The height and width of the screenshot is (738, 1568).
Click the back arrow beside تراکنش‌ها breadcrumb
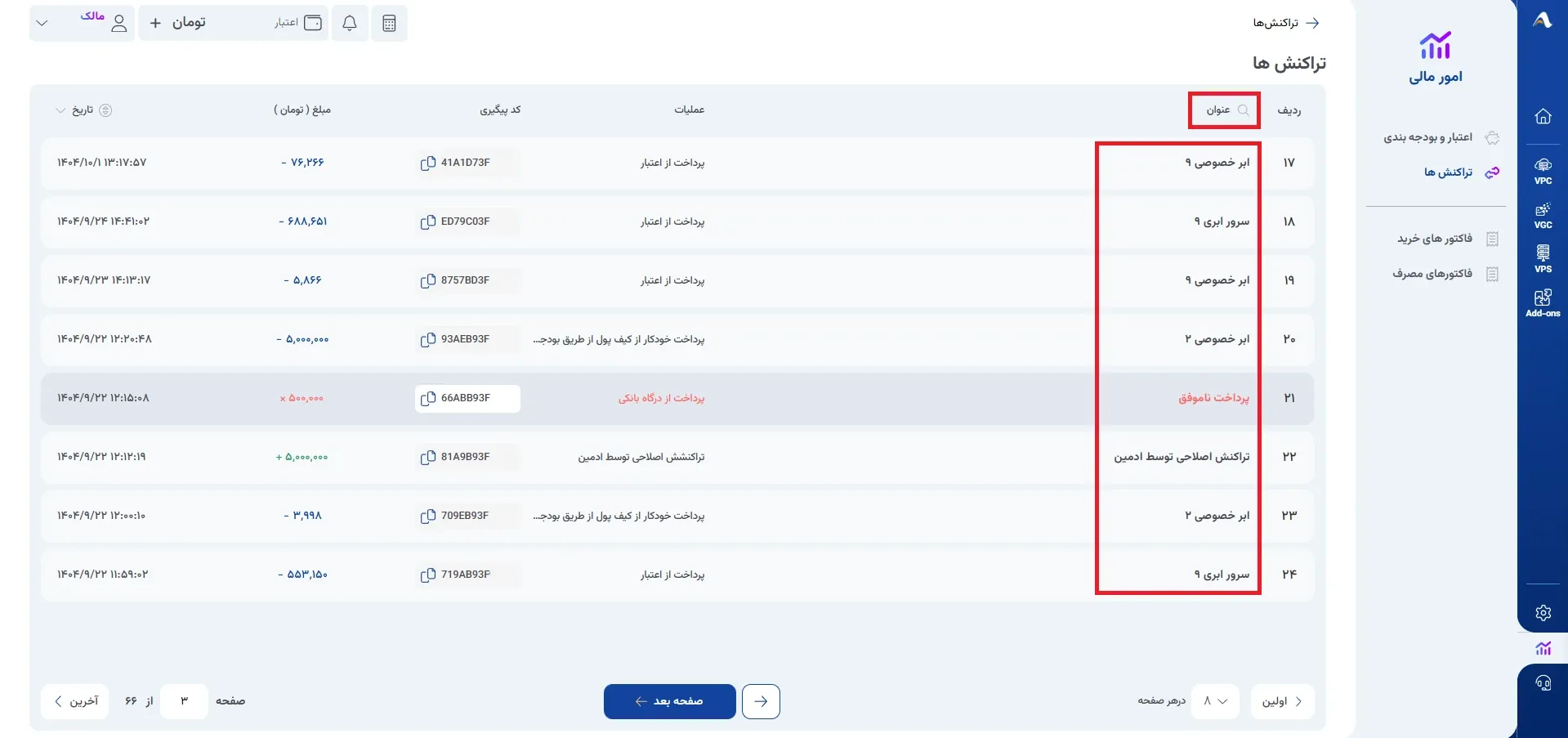pyautogui.click(x=1312, y=23)
